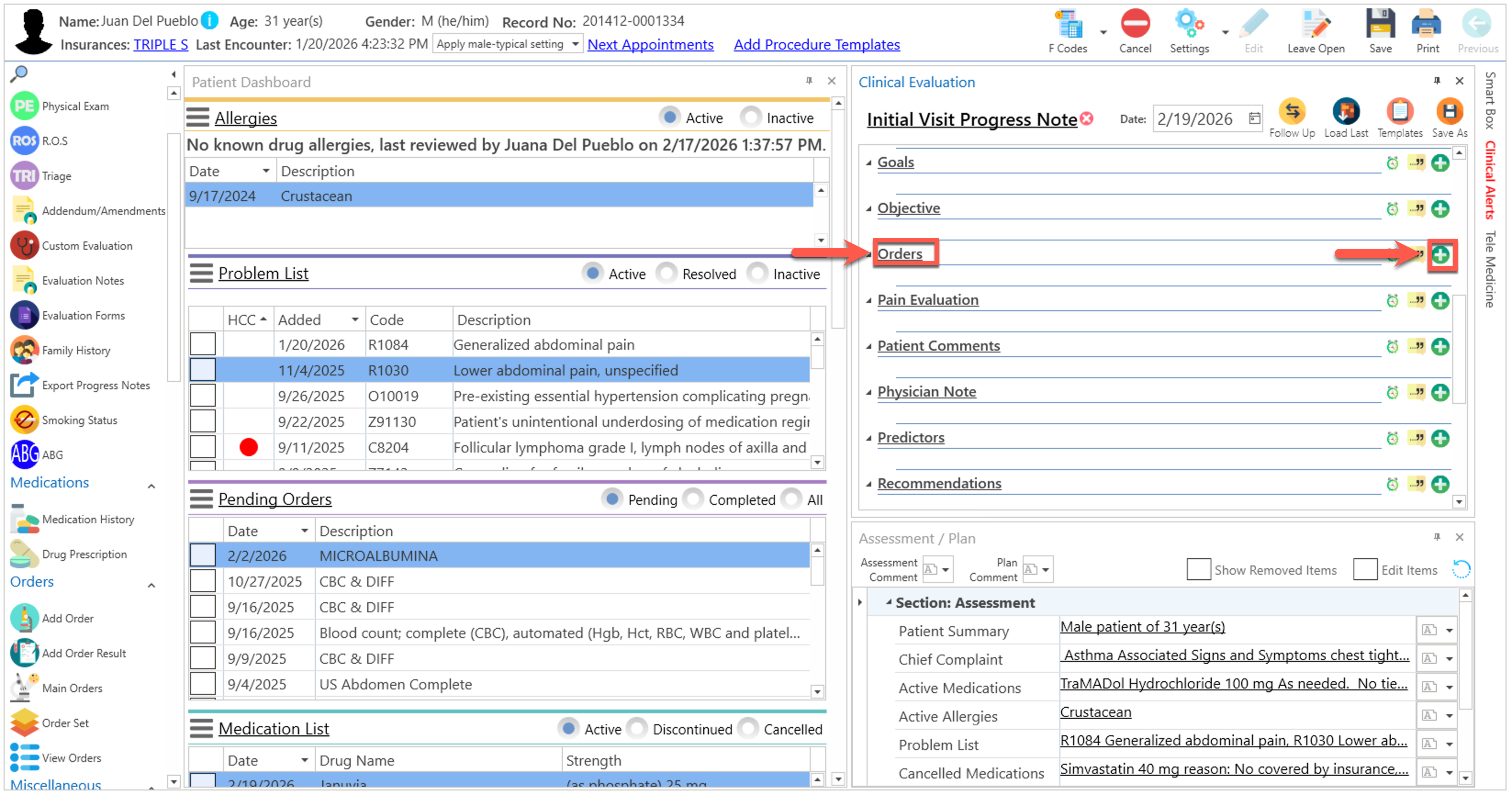Open Apply male-typical setting dropdown
Viewport: 1512px width, 795px height.
575,45
